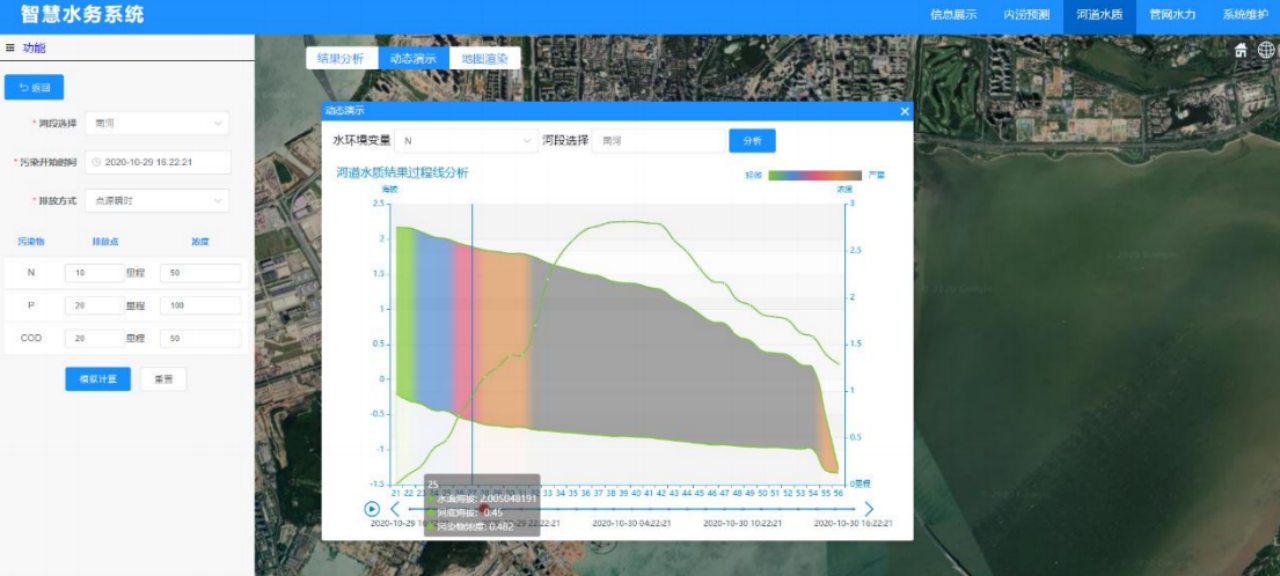Screen dimensions: 1280x576
Task: Click the N row discharge point field
Action: [94, 273]
